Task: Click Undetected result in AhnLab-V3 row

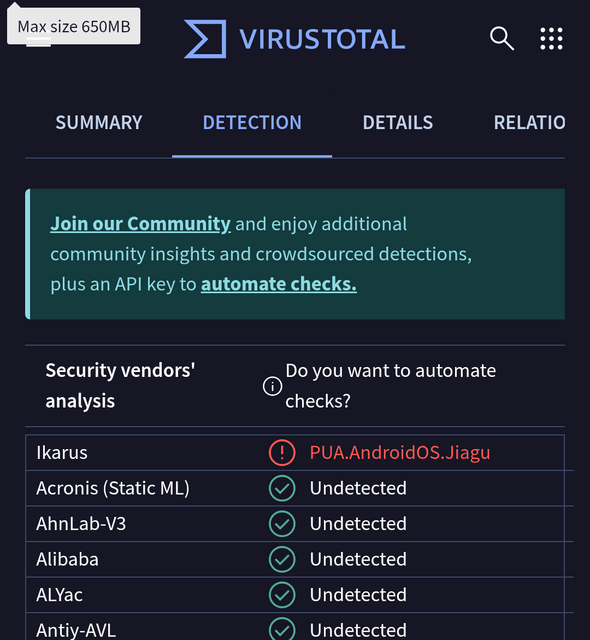Action: click(x=358, y=524)
